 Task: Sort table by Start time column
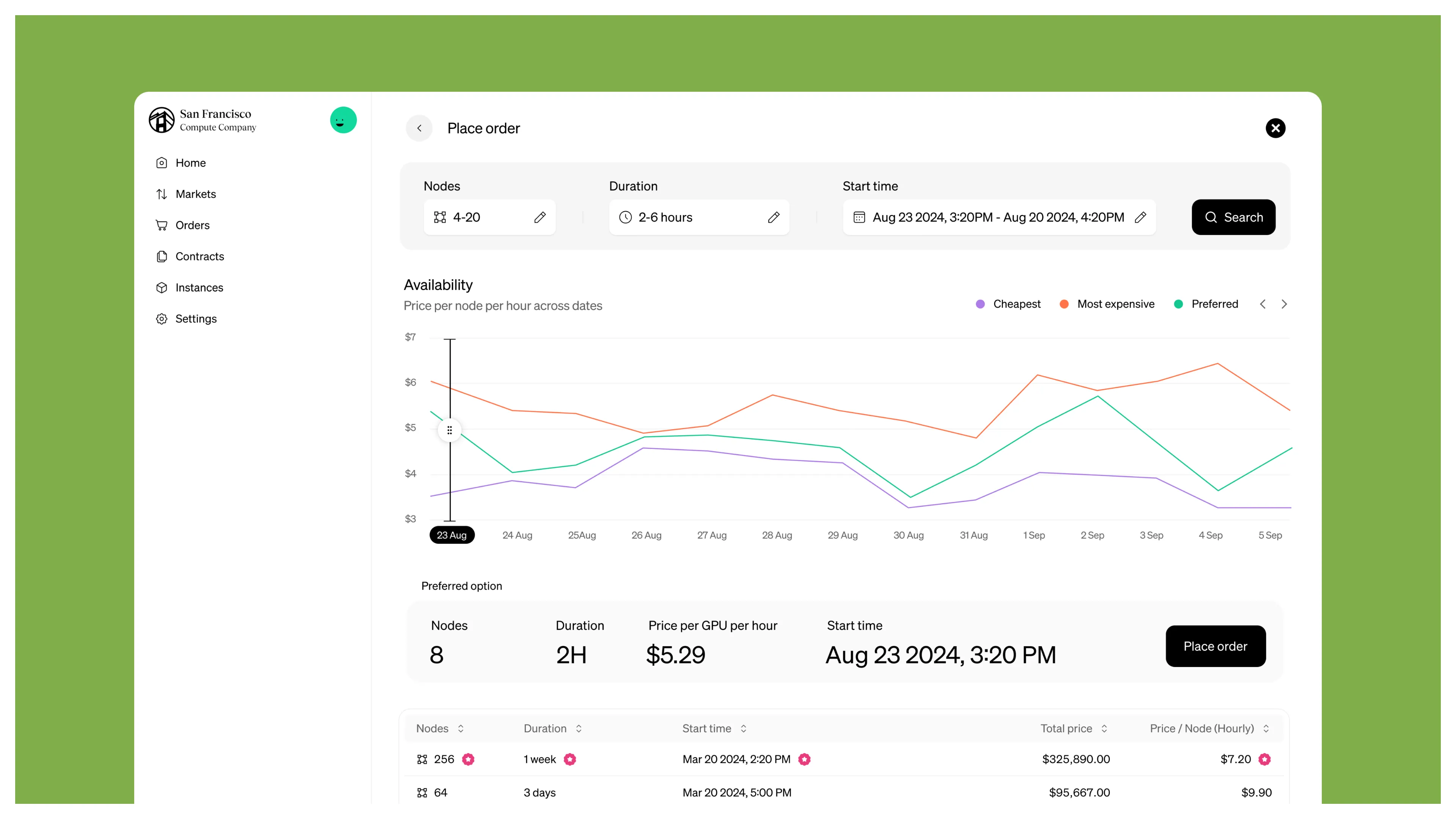(x=714, y=728)
